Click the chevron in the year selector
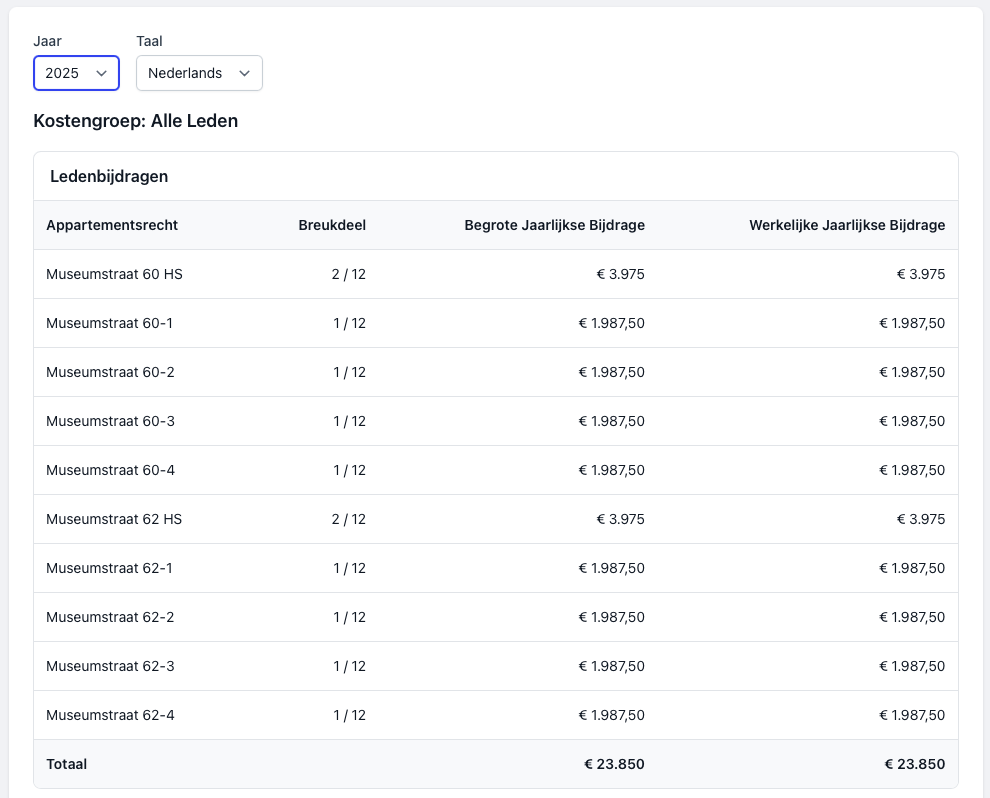This screenshot has width=990, height=798. [101, 73]
